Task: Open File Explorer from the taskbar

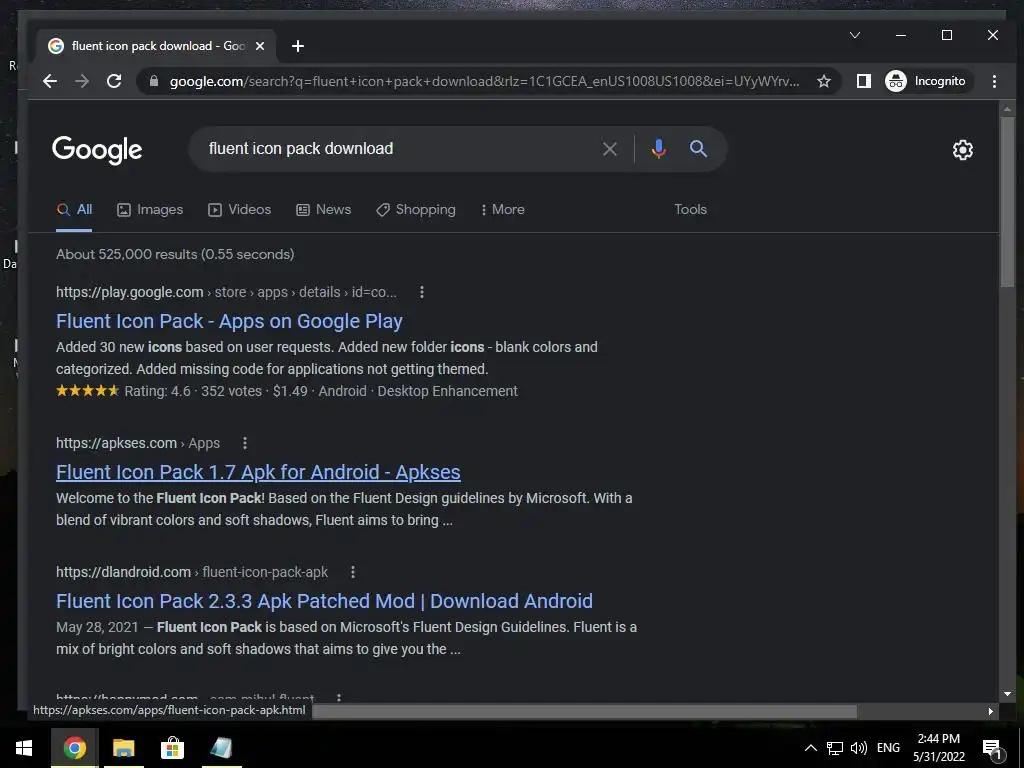Action: (x=123, y=748)
